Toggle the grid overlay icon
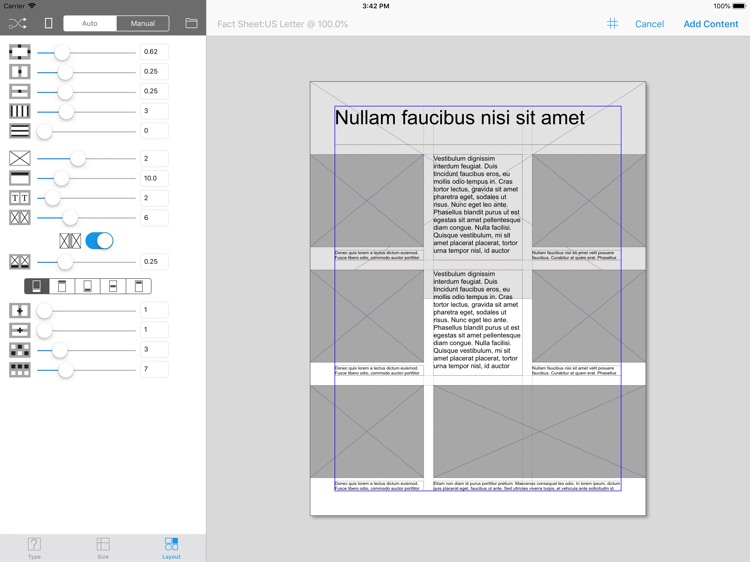The image size is (750, 562). (x=612, y=23)
